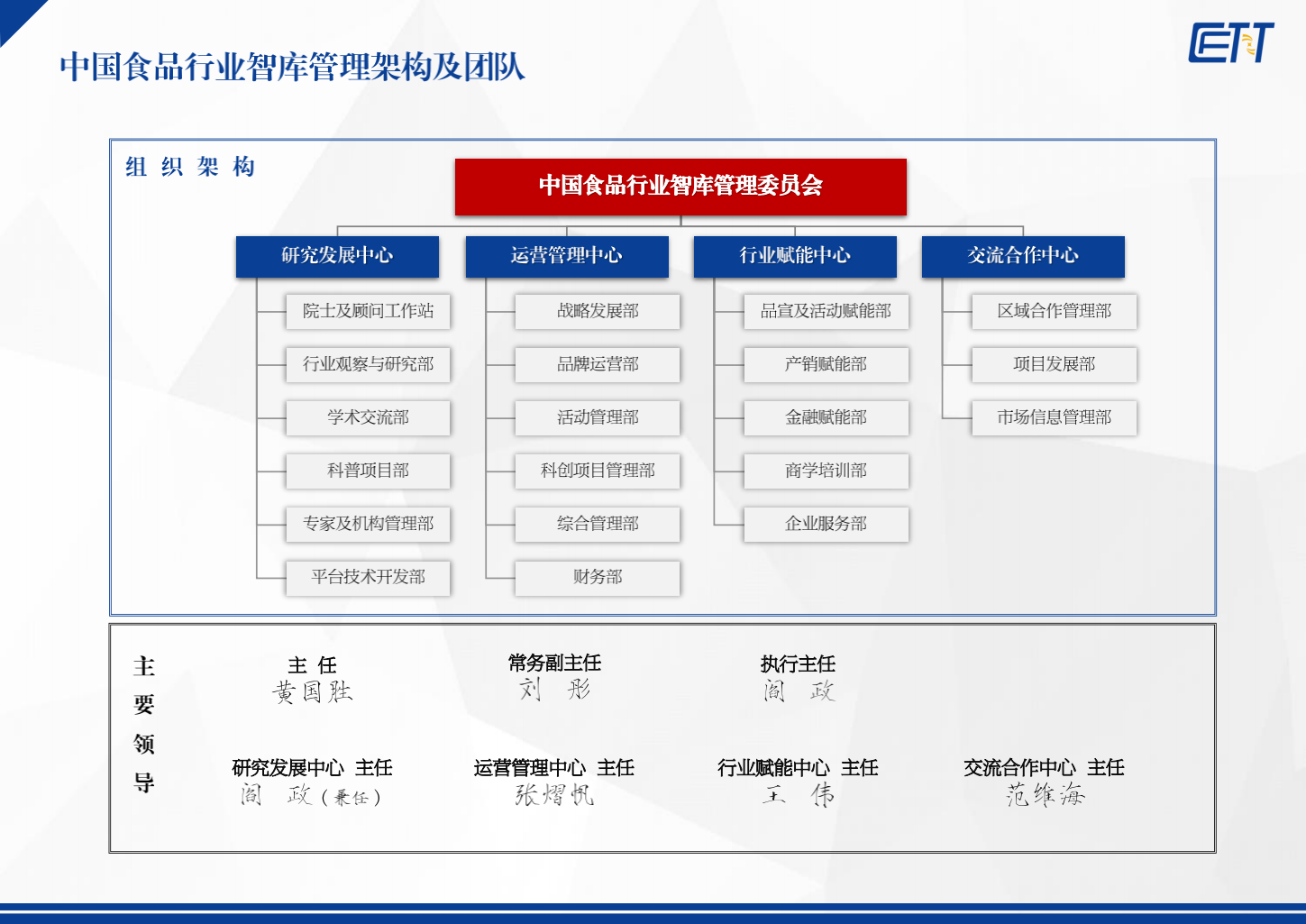
Task: Select the 交流合作中心 header box
Action: (1023, 256)
